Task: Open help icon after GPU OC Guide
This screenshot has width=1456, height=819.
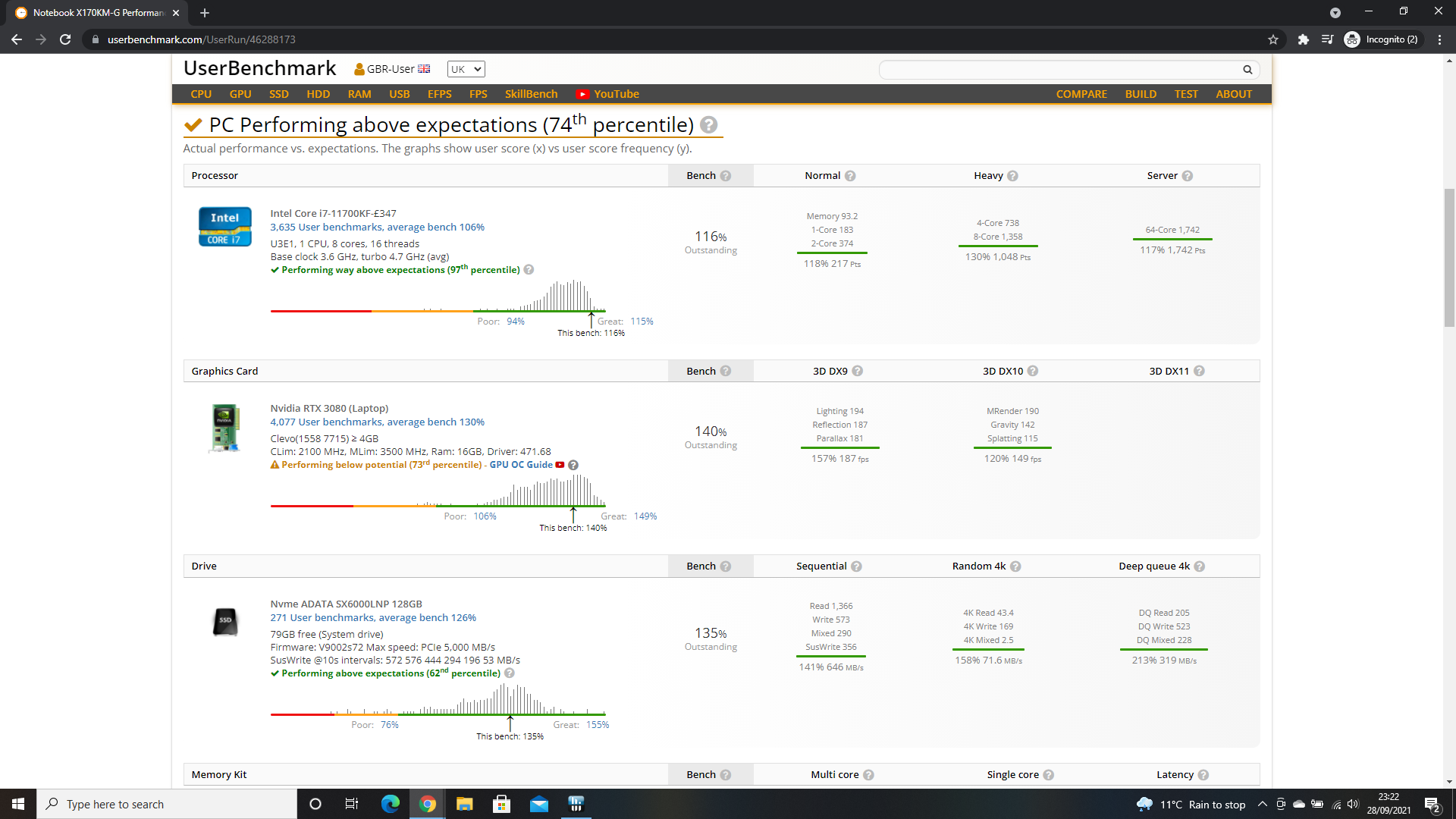Action: (573, 465)
